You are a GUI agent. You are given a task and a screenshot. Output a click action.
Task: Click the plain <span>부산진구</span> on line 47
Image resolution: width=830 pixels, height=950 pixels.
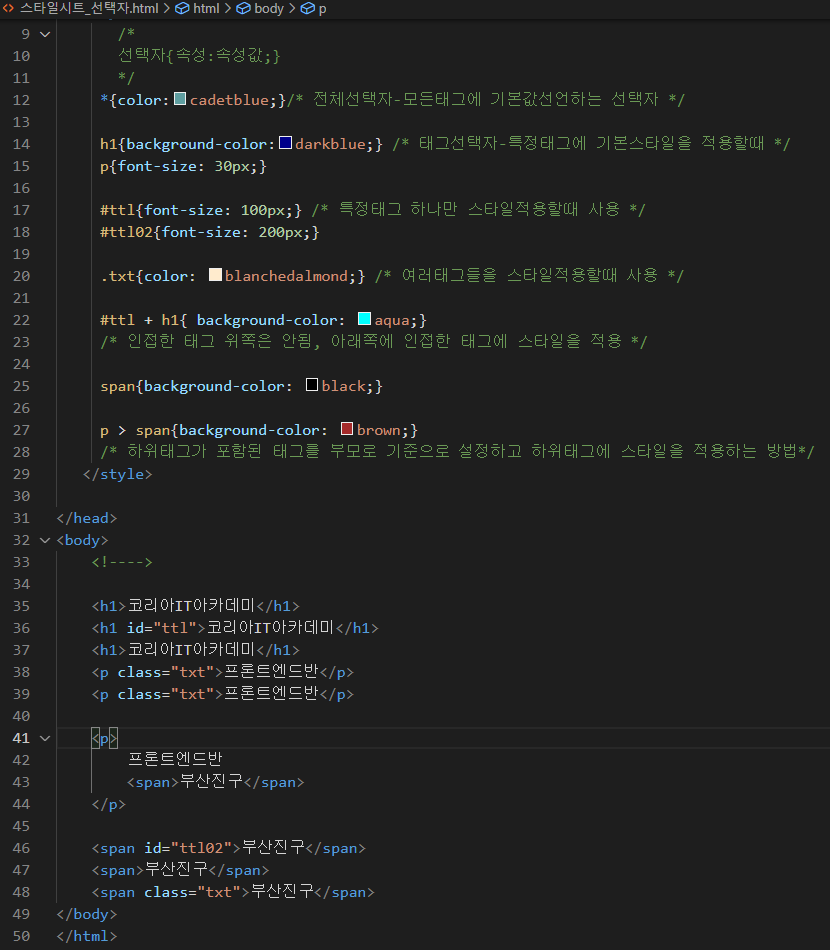180,870
